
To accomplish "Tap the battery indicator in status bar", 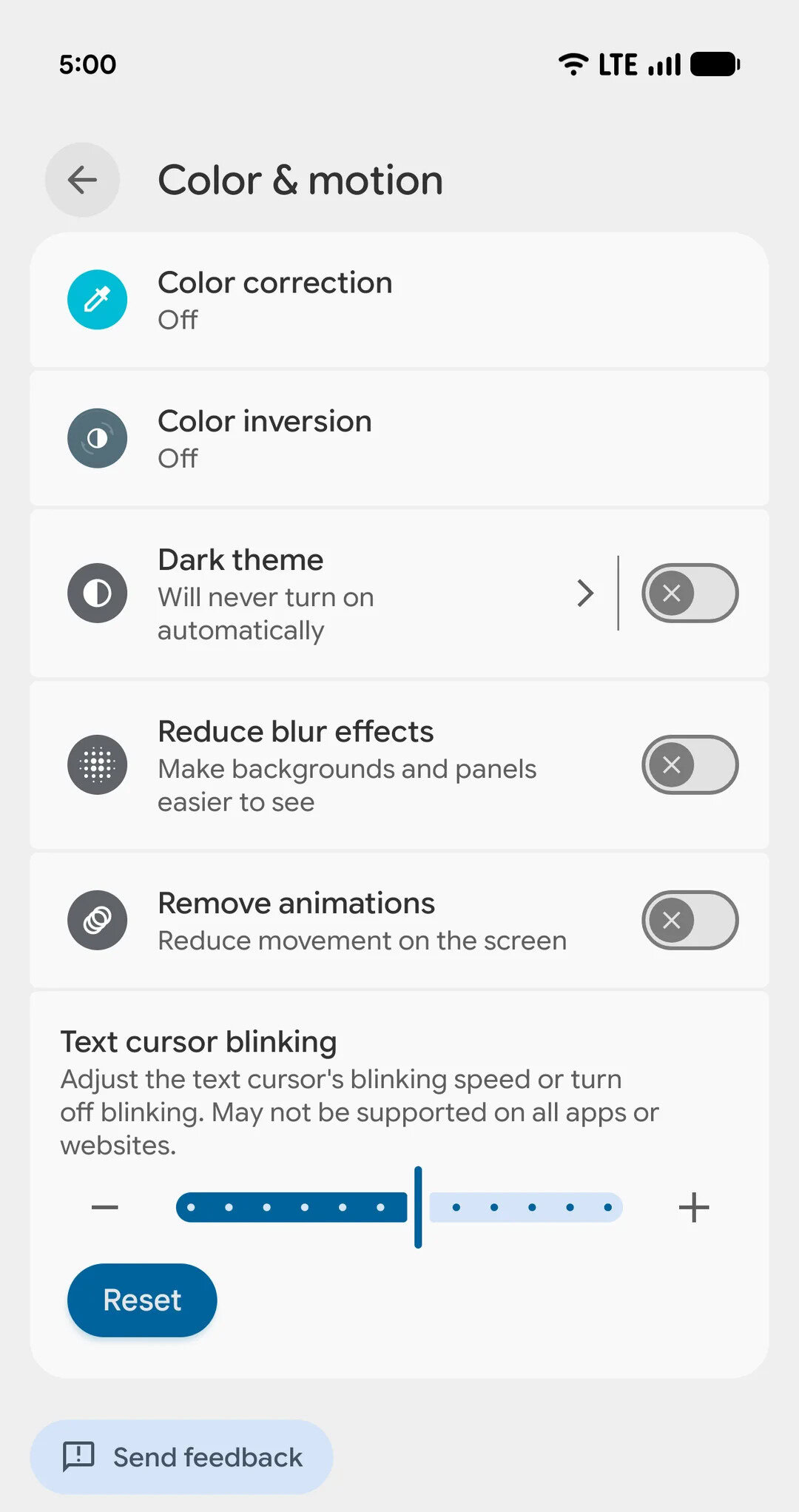I will pyautogui.click(x=713, y=64).
